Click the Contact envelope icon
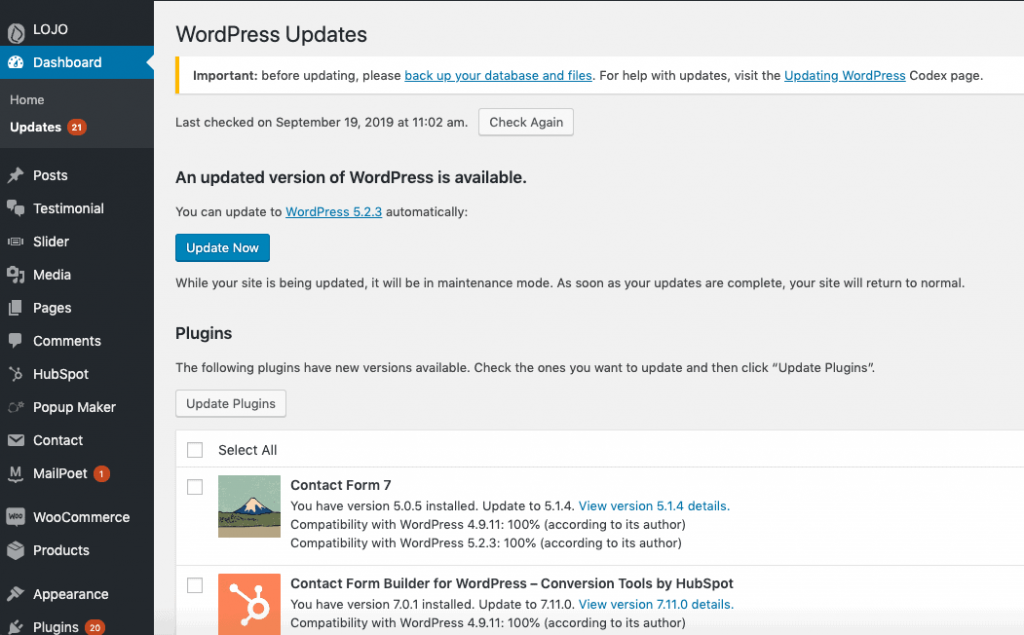This screenshot has height=635, width=1024. [x=15, y=440]
